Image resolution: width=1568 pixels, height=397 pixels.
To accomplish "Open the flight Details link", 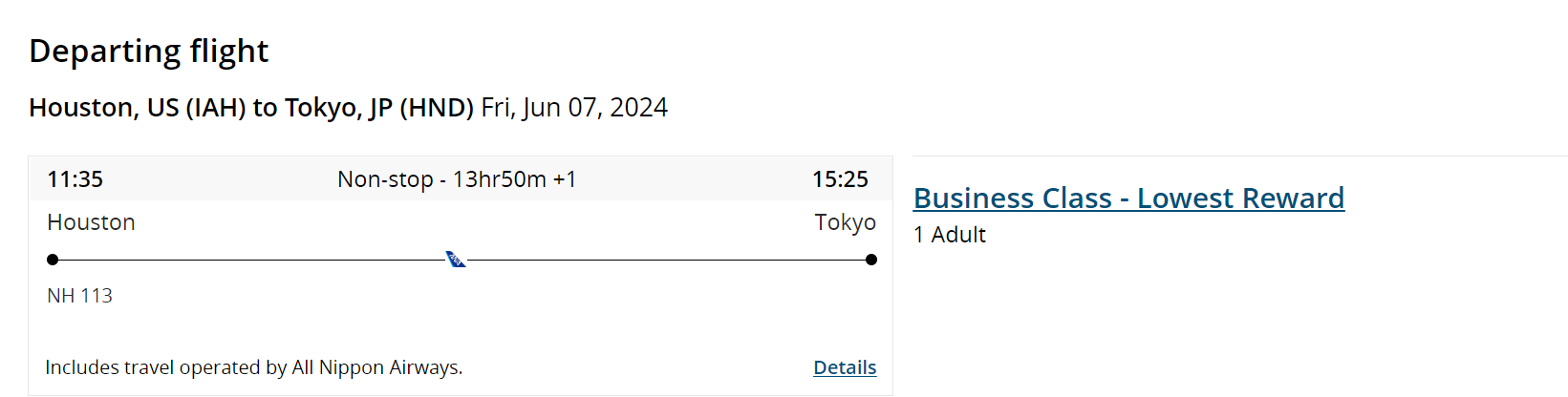I will [x=844, y=367].
